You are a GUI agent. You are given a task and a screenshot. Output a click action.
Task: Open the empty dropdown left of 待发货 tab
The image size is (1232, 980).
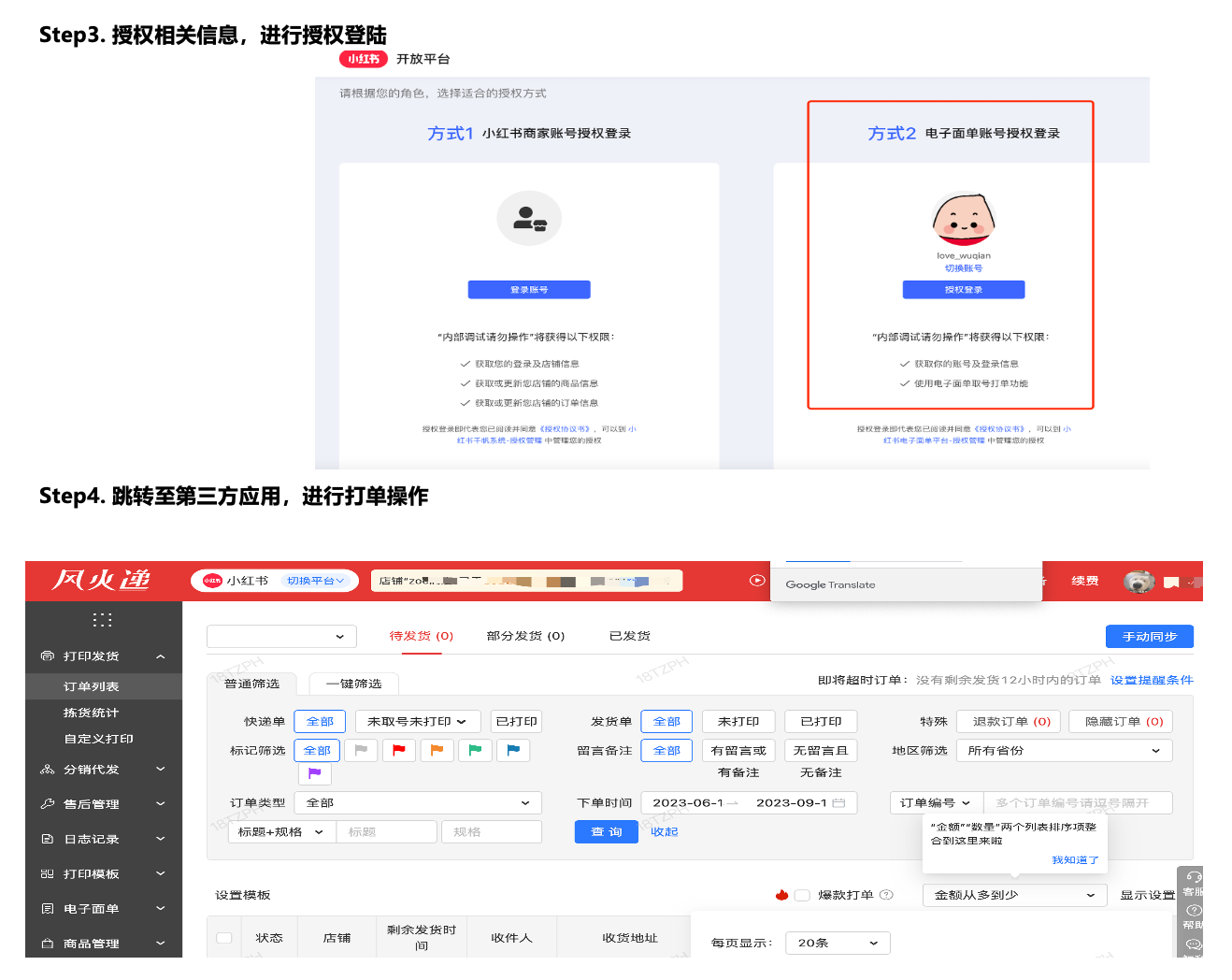[x=281, y=637]
